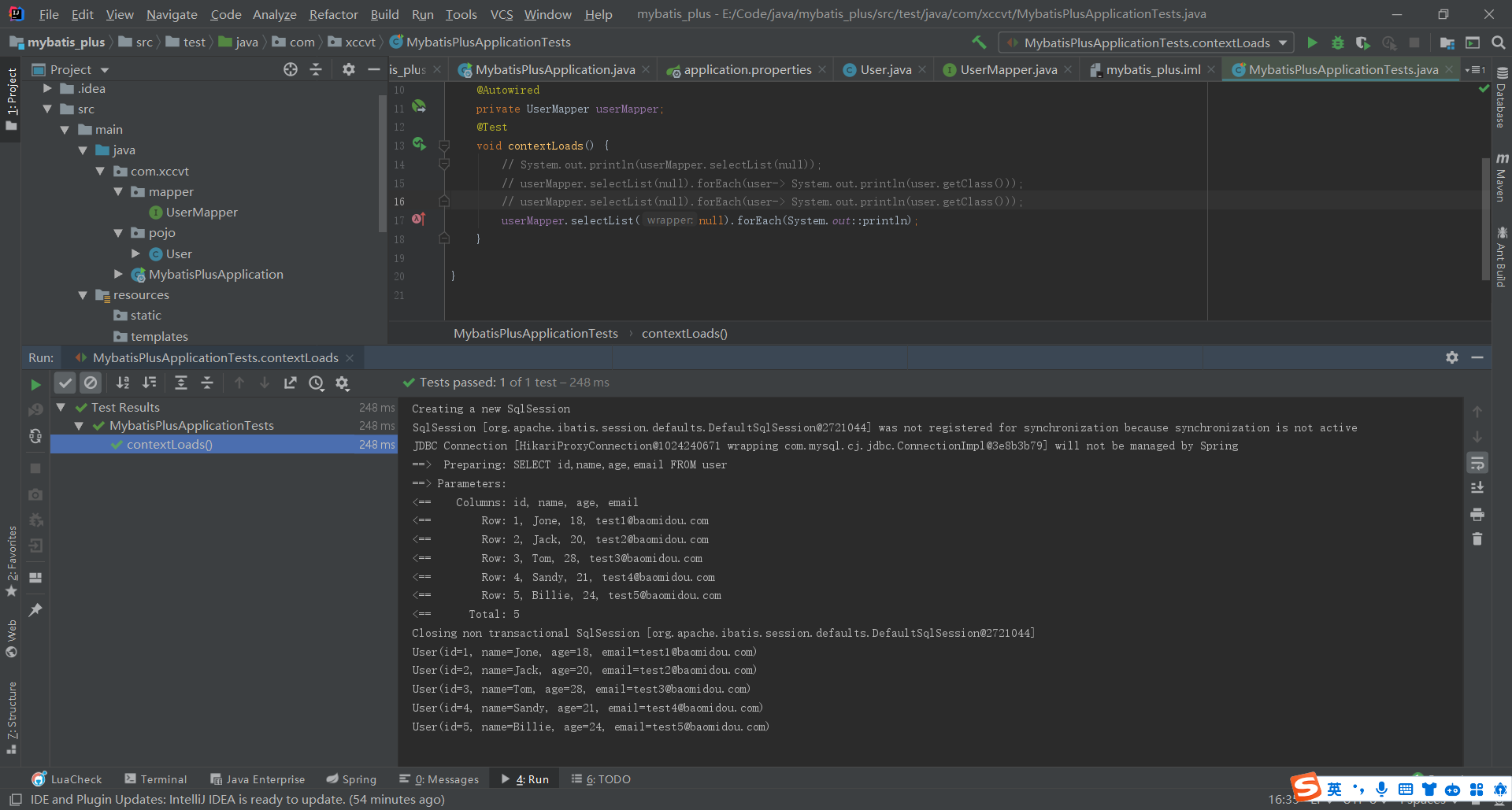
Task: Open the Spring tool window
Action: click(x=352, y=779)
